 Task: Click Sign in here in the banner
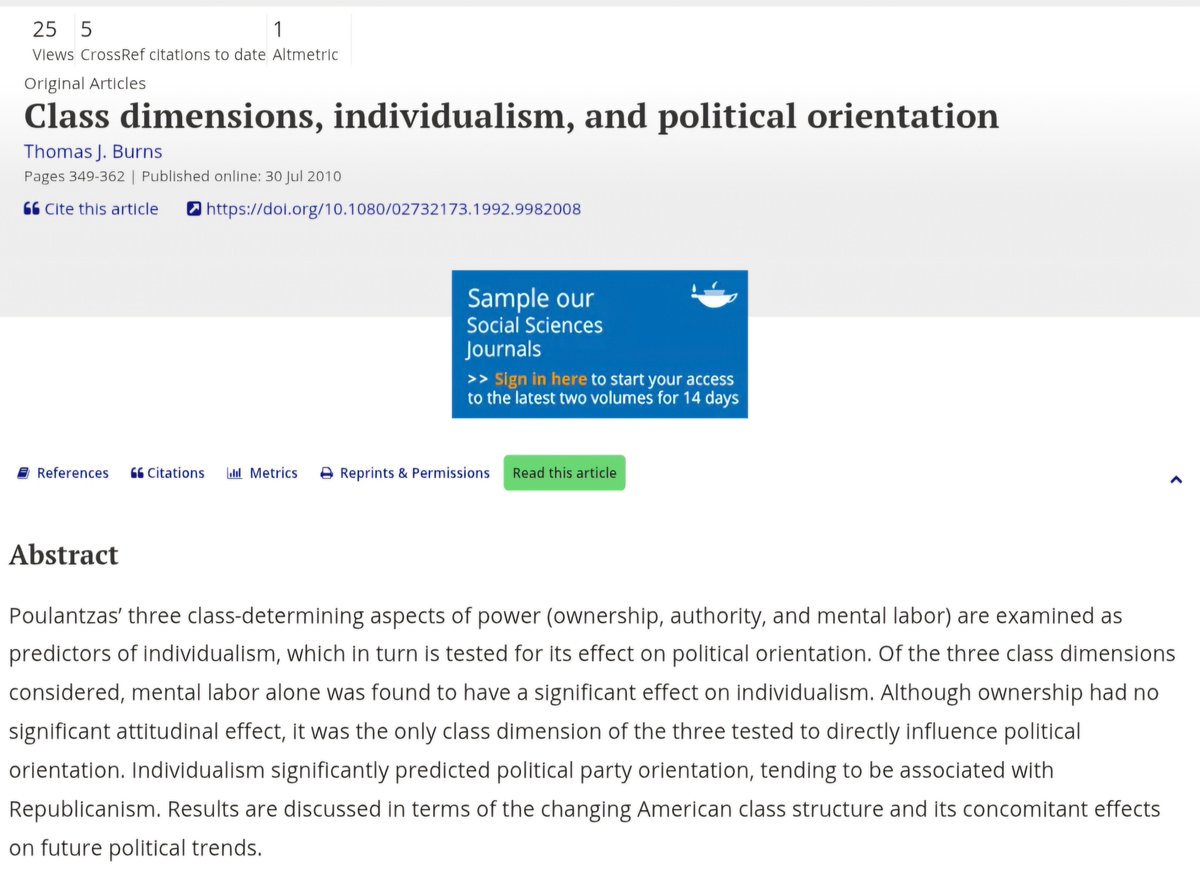pyautogui.click(x=540, y=379)
